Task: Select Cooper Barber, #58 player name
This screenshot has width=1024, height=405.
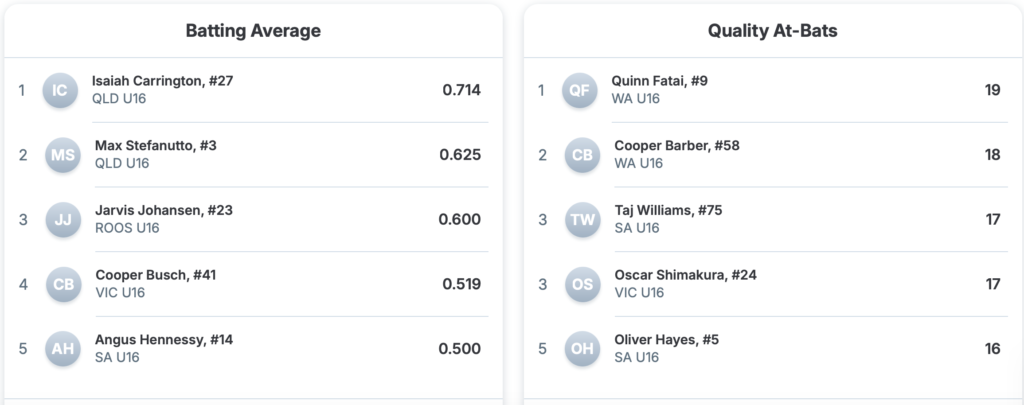Action: coord(676,146)
